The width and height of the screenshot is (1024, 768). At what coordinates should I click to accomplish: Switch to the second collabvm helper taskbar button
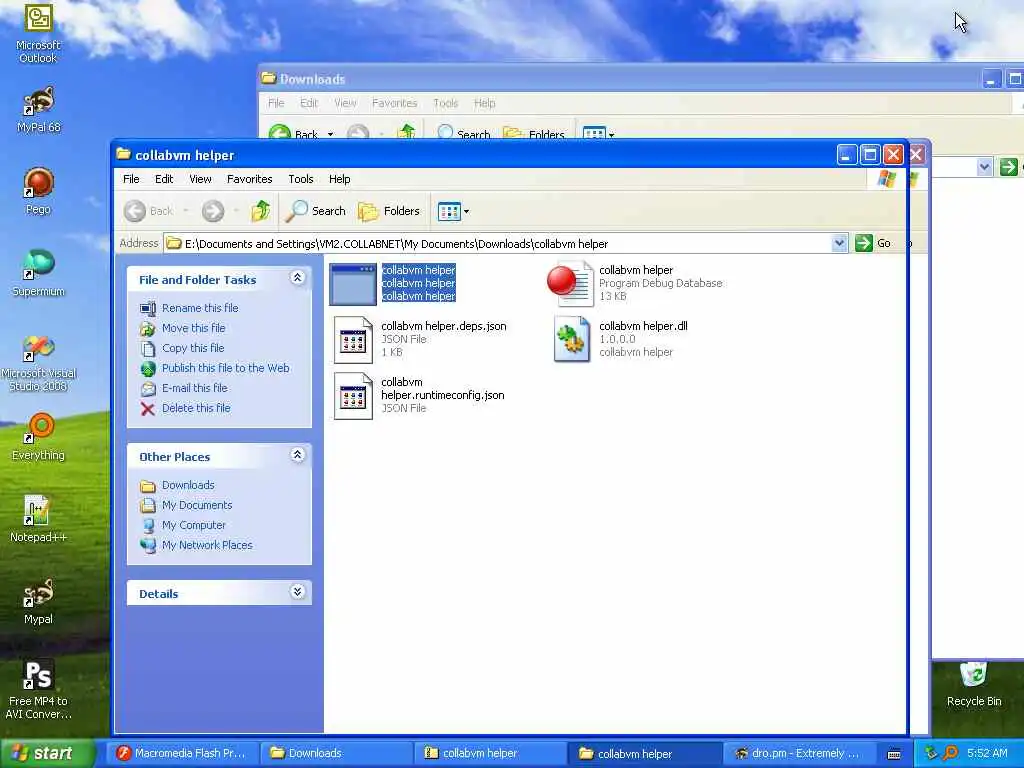(x=644, y=753)
